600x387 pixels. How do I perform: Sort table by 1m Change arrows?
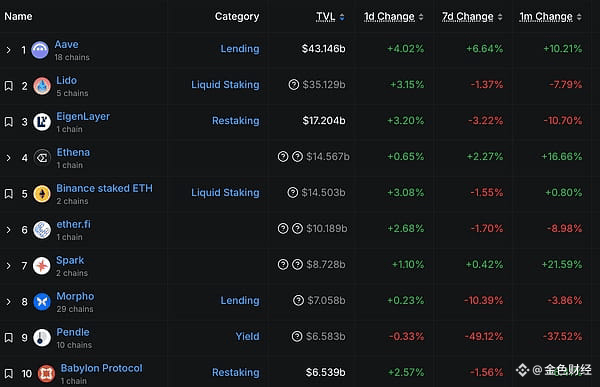[579, 17]
